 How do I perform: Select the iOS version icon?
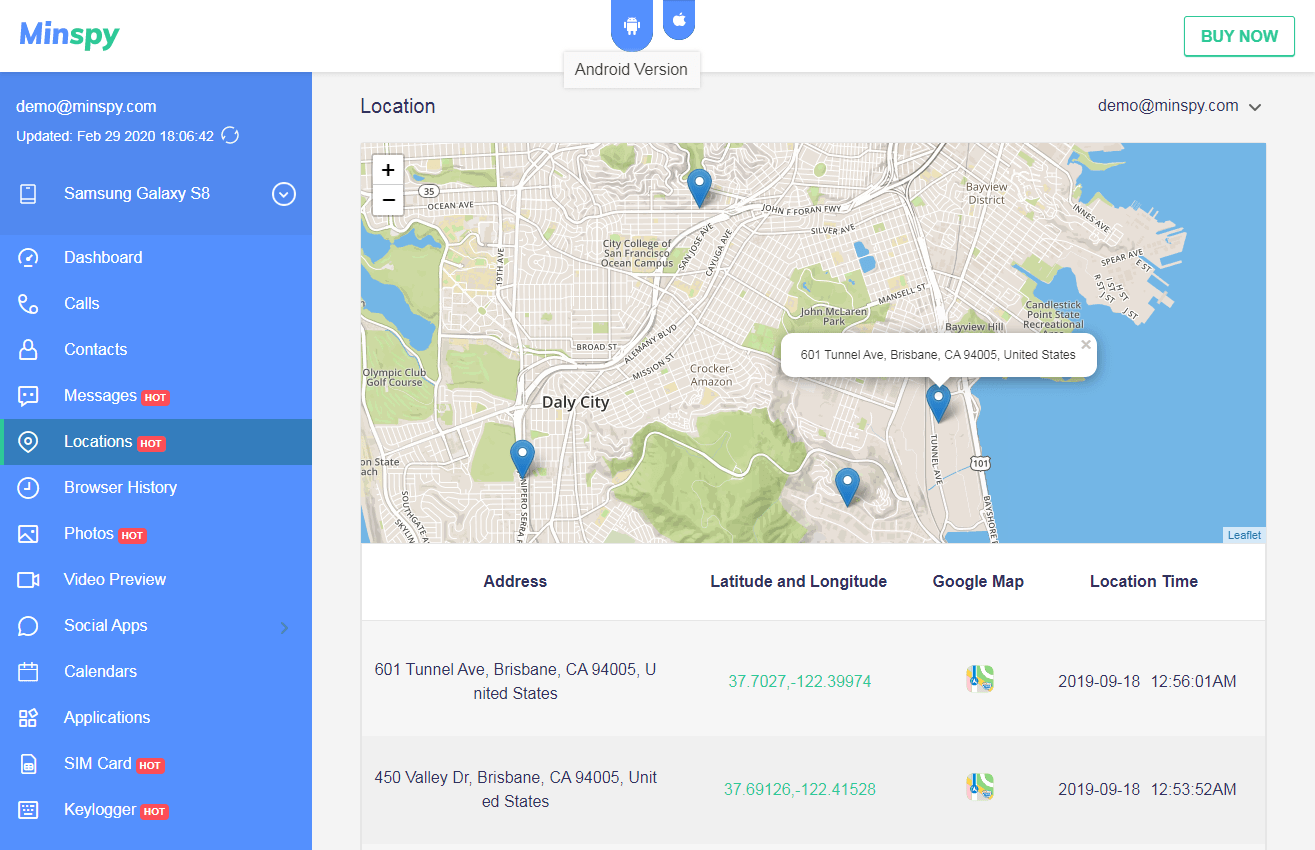click(x=679, y=20)
